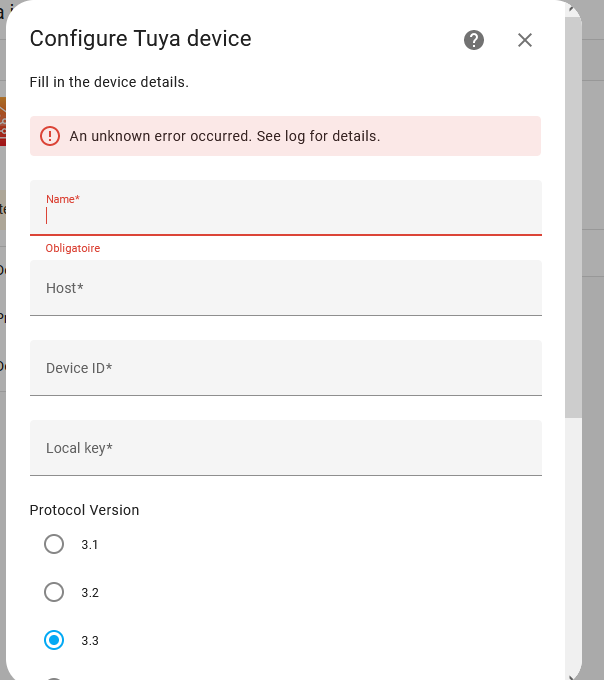Choose the 3.2 protocol version option

54,592
